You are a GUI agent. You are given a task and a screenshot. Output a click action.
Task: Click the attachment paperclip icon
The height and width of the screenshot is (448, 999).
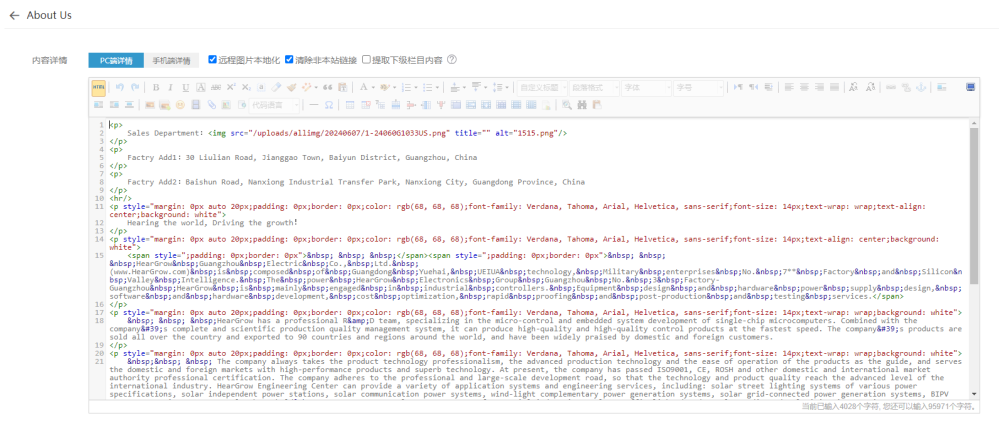point(212,105)
